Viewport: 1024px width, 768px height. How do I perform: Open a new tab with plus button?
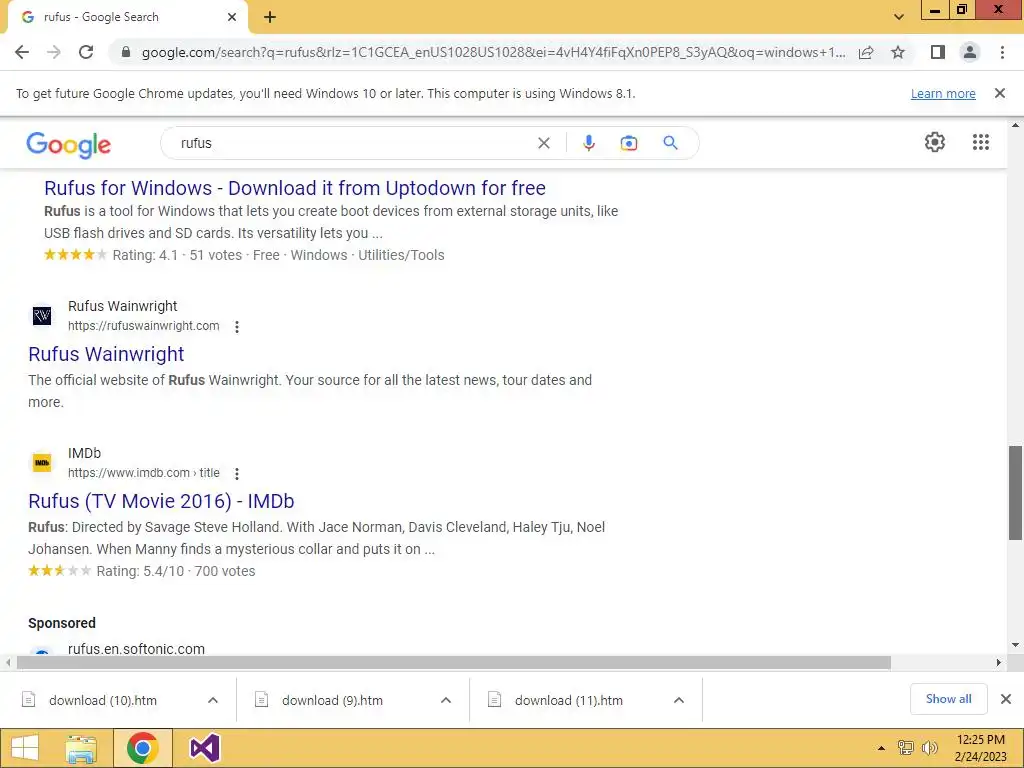coord(270,17)
